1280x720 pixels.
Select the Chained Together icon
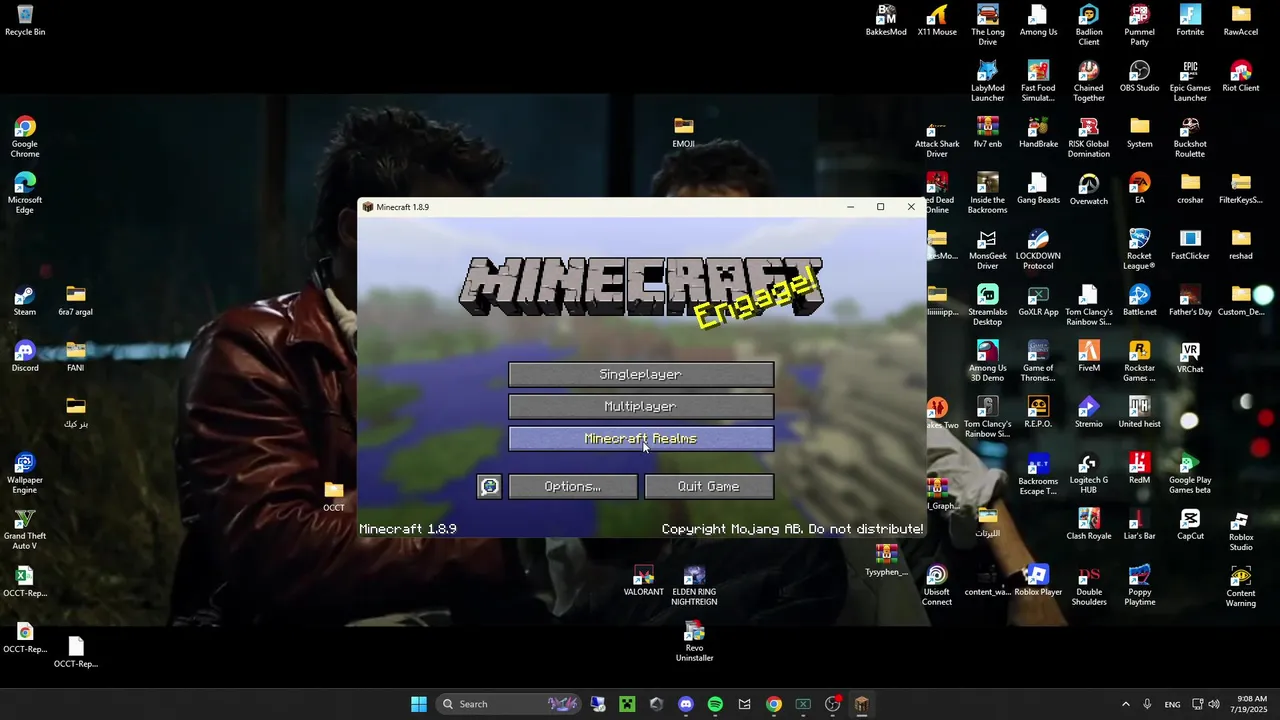(x=1089, y=82)
